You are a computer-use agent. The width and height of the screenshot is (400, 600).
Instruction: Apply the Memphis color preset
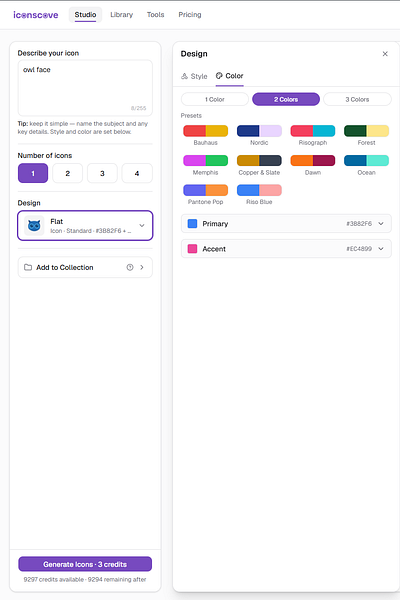click(x=206, y=160)
